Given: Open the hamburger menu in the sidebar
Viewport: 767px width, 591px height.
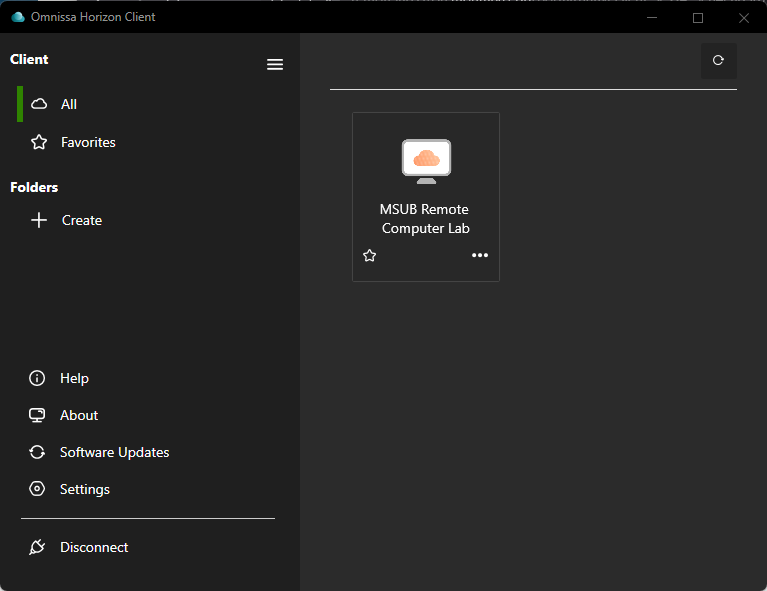Looking at the screenshot, I should pos(275,65).
